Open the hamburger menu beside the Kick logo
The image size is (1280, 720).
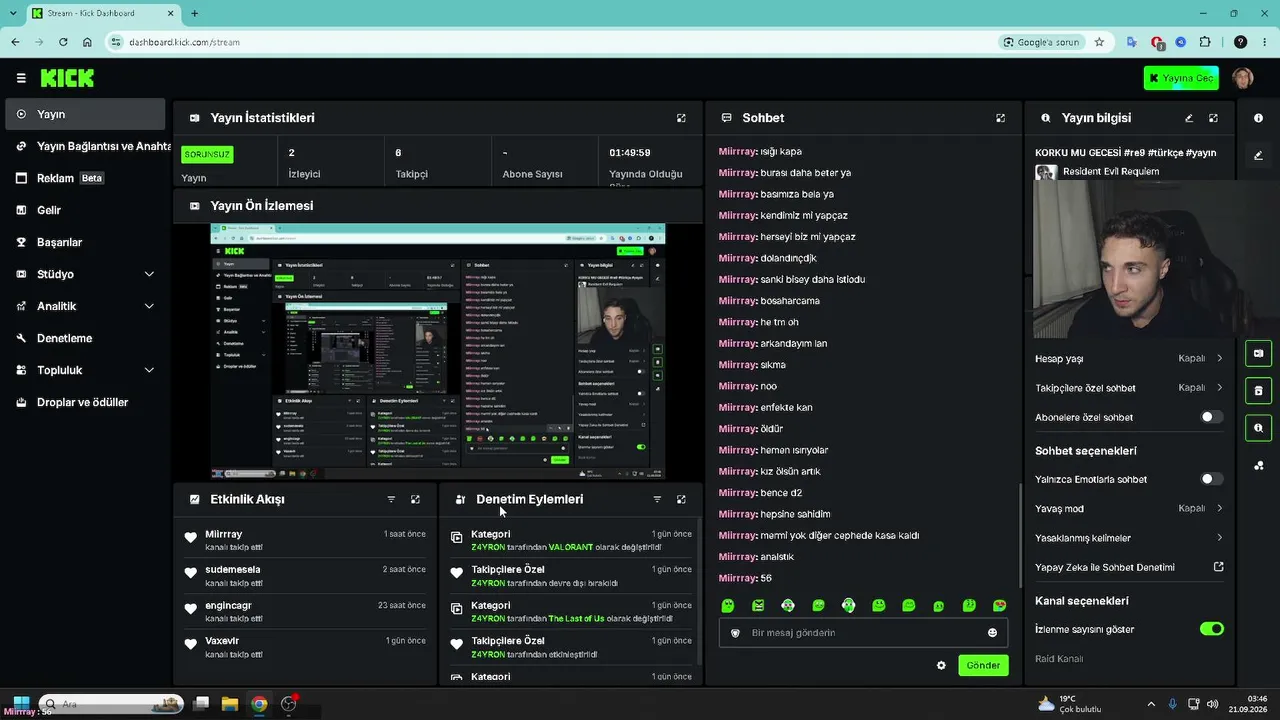pos(21,78)
